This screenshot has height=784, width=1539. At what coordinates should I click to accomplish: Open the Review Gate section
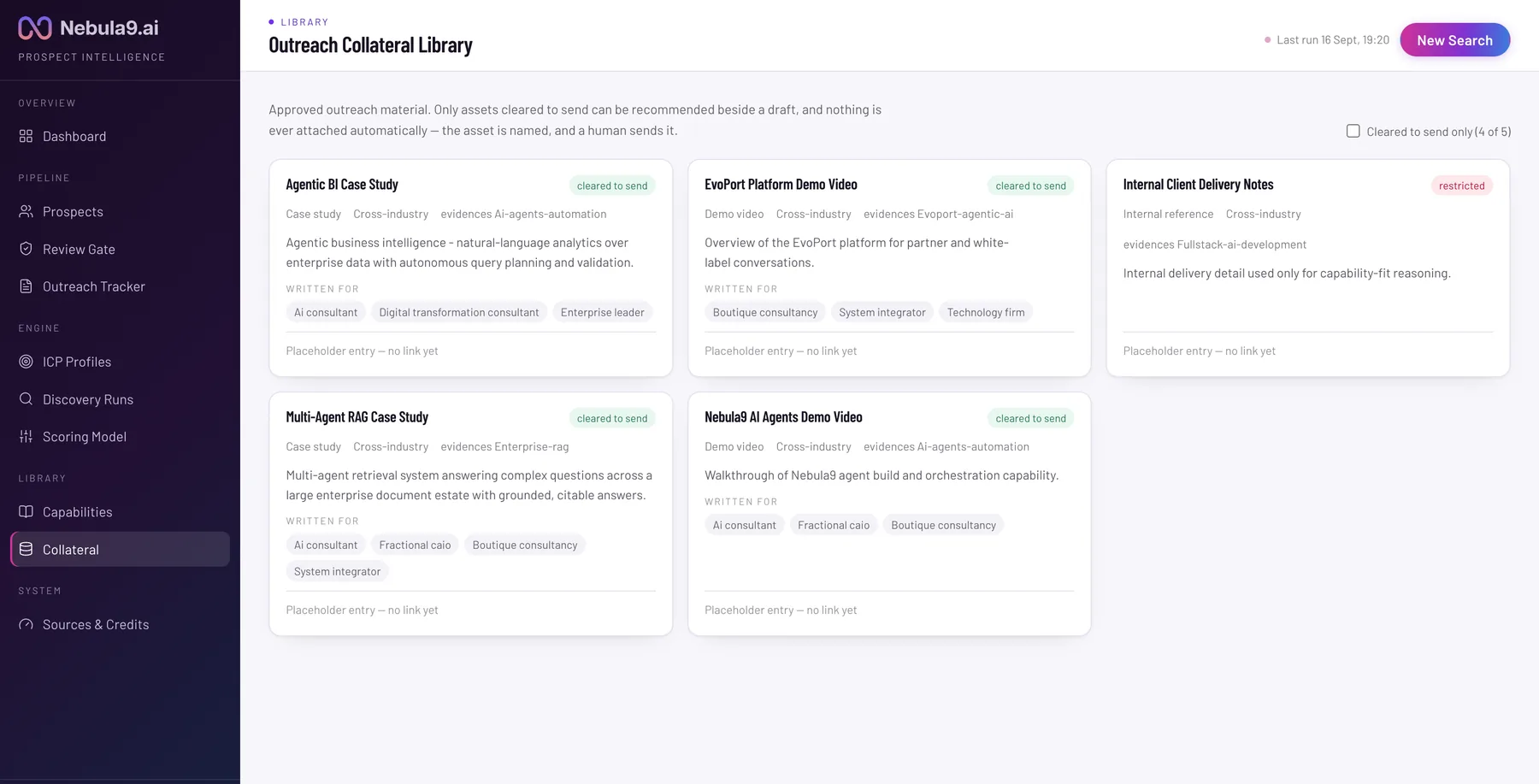tap(120, 249)
